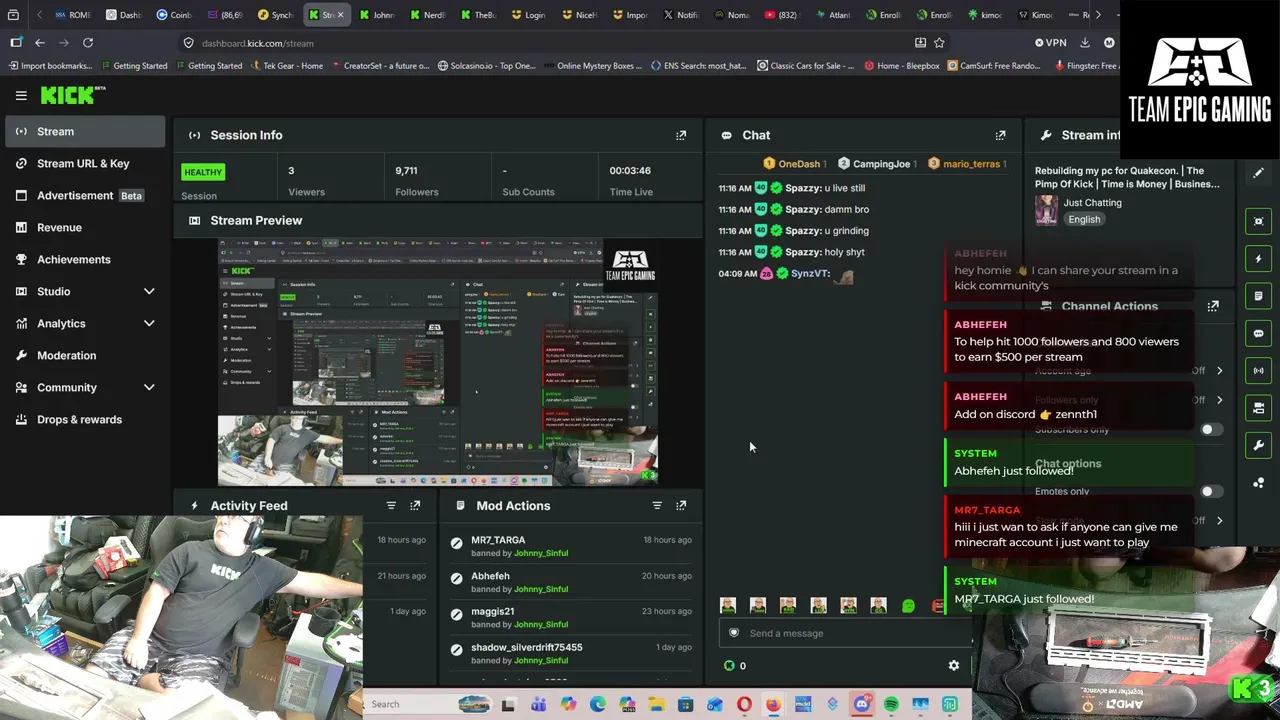The image size is (1280, 720).
Task: Click the channel actions sidebar icon
Action: click(1259, 408)
